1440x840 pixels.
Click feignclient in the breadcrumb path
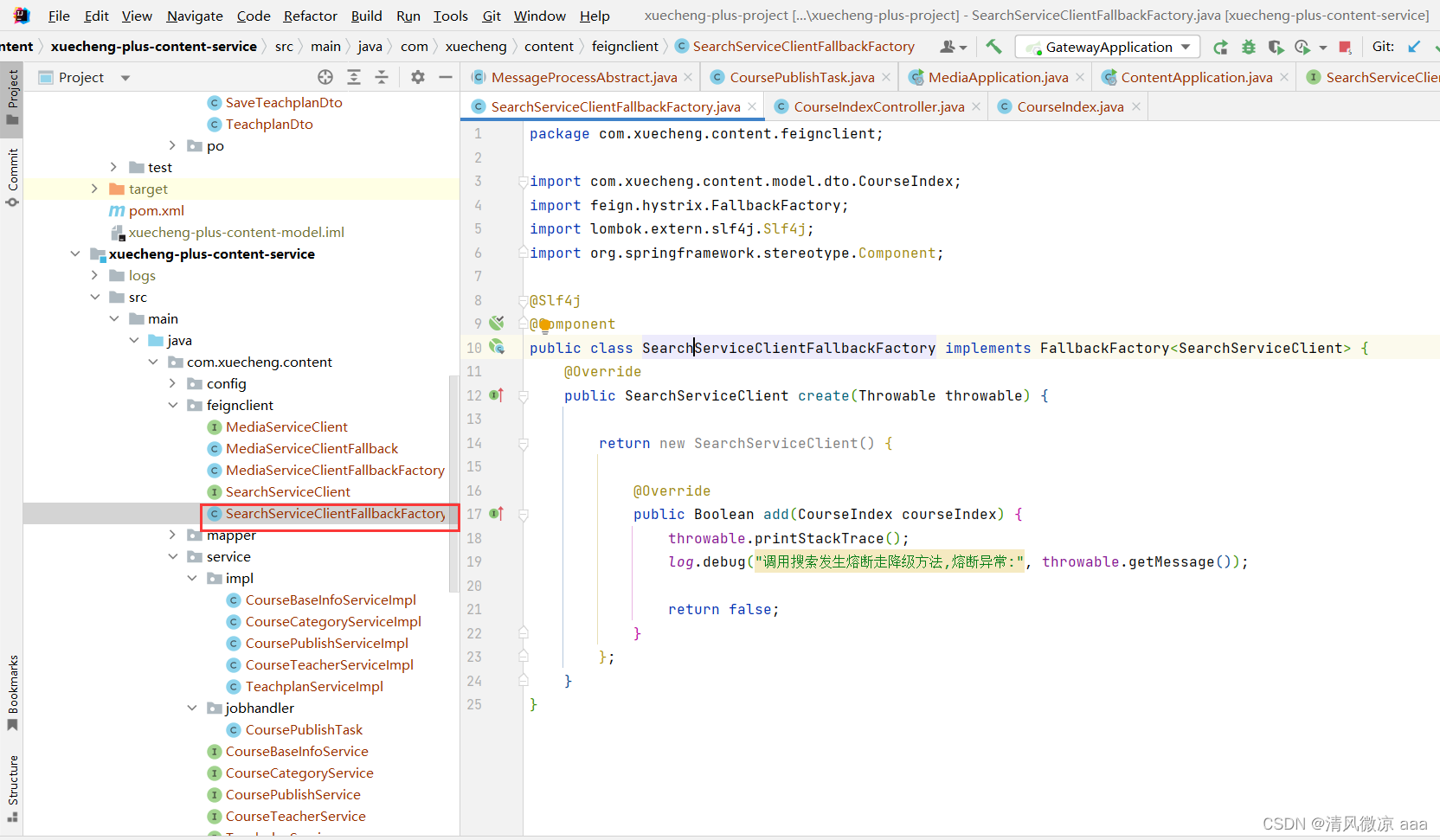(x=625, y=46)
